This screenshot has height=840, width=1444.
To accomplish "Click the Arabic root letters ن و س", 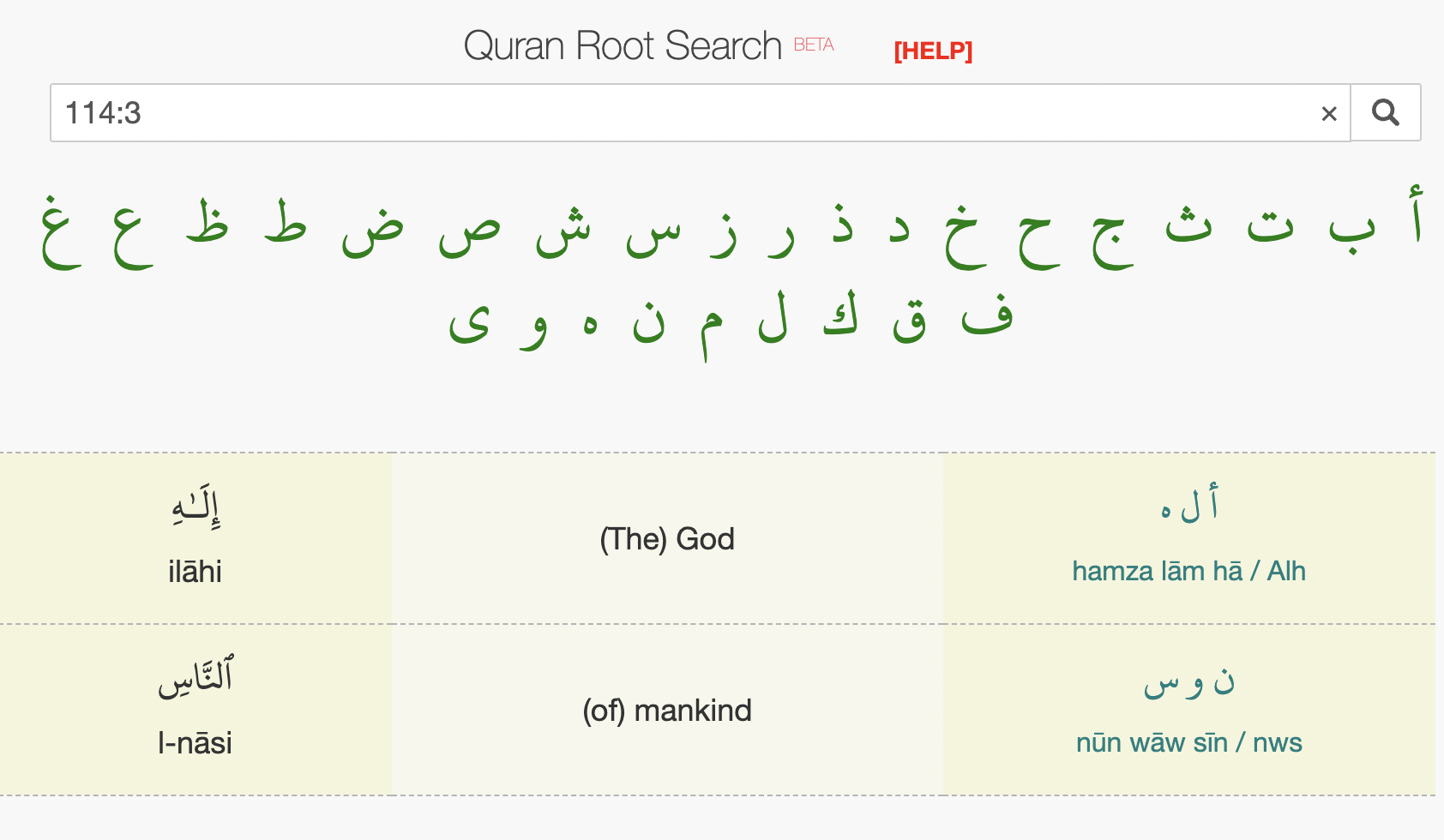I will click(x=1188, y=683).
